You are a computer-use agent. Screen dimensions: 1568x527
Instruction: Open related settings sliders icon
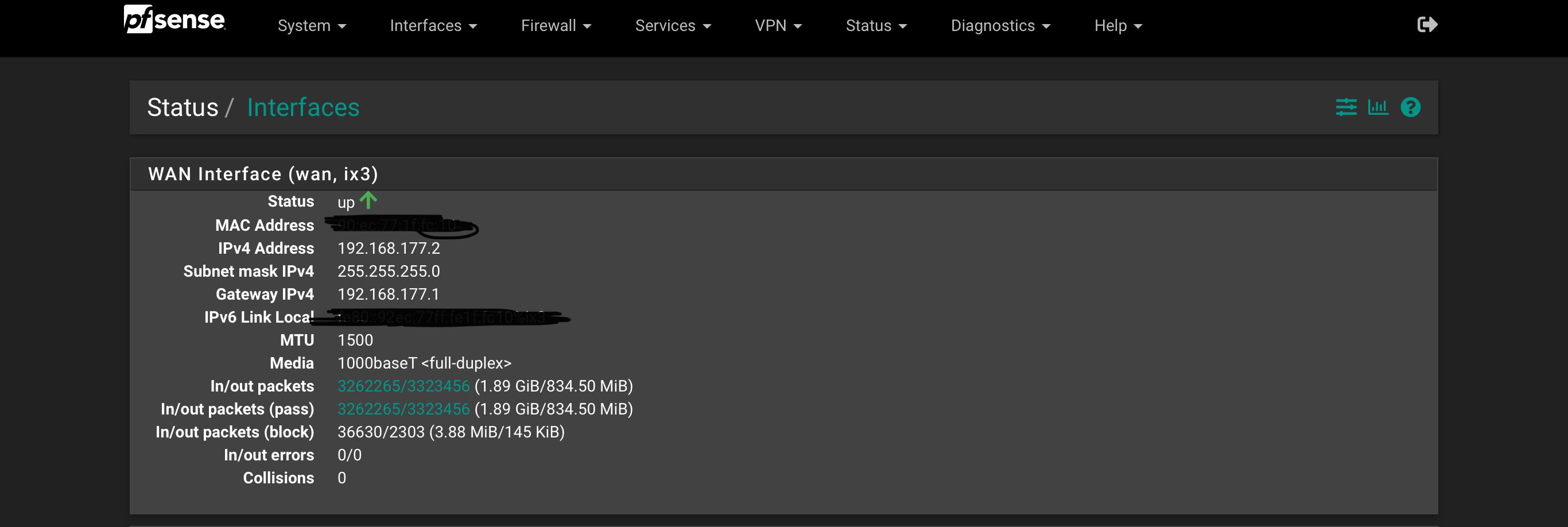click(1346, 107)
